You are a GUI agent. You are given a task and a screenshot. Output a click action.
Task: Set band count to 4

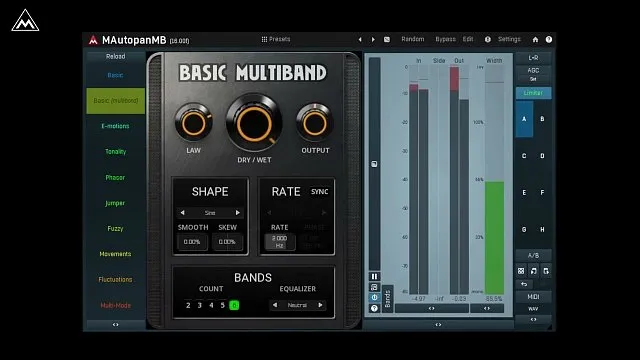(211, 305)
